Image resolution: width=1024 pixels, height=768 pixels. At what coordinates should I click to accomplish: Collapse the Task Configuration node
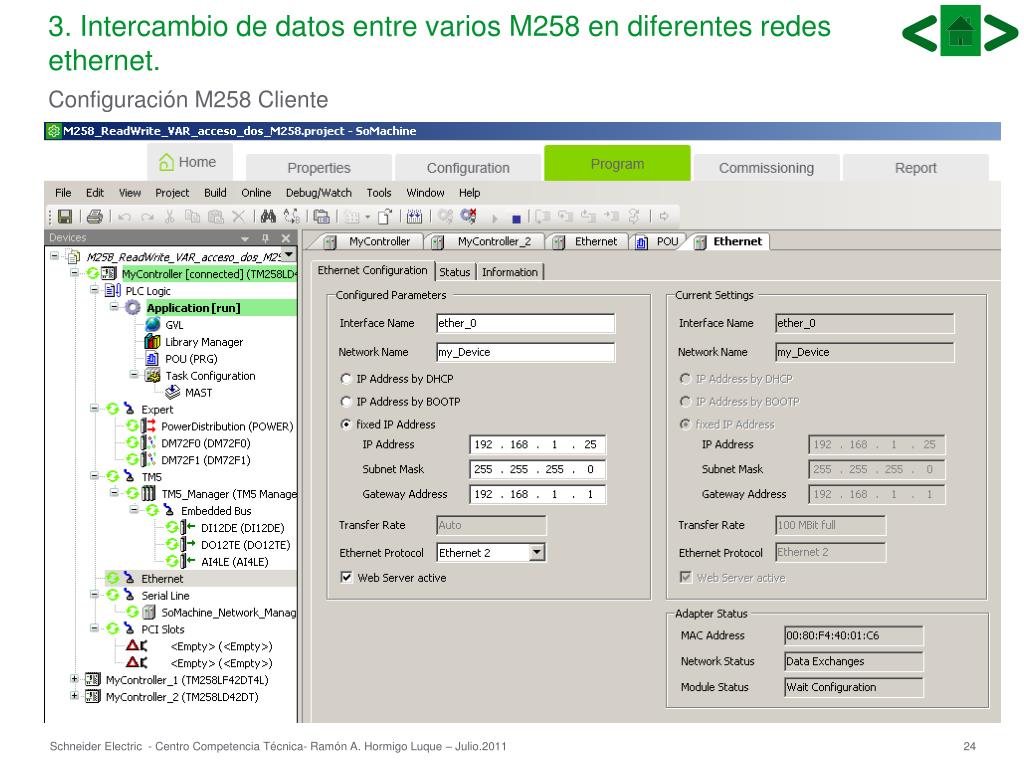(x=134, y=374)
